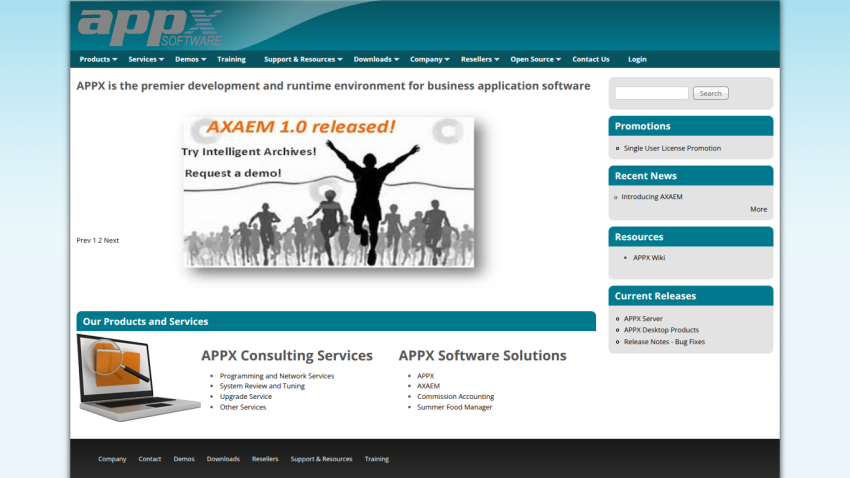Open Programming and Network Services link
The width and height of the screenshot is (850, 478).
tap(276, 376)
